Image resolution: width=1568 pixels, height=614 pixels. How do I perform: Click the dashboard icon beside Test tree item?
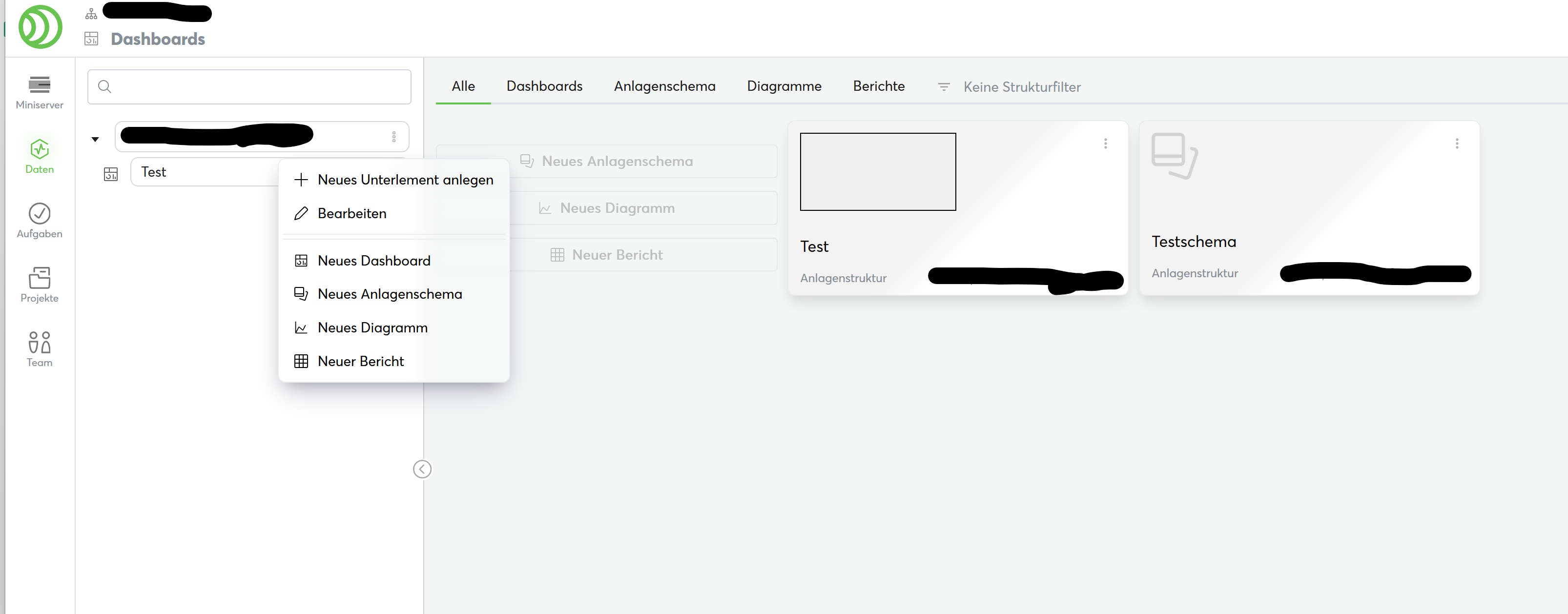(111, 175)
